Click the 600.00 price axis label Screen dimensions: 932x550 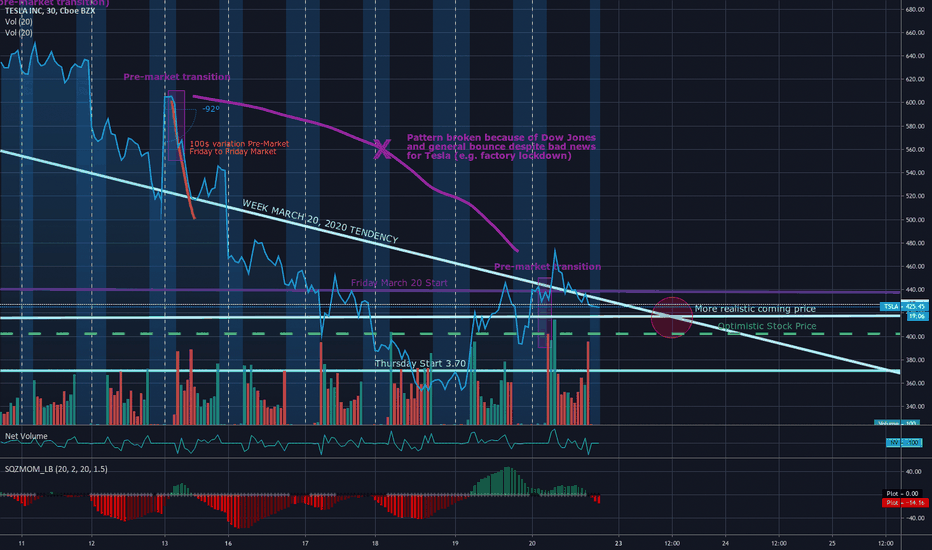[915, 103]
